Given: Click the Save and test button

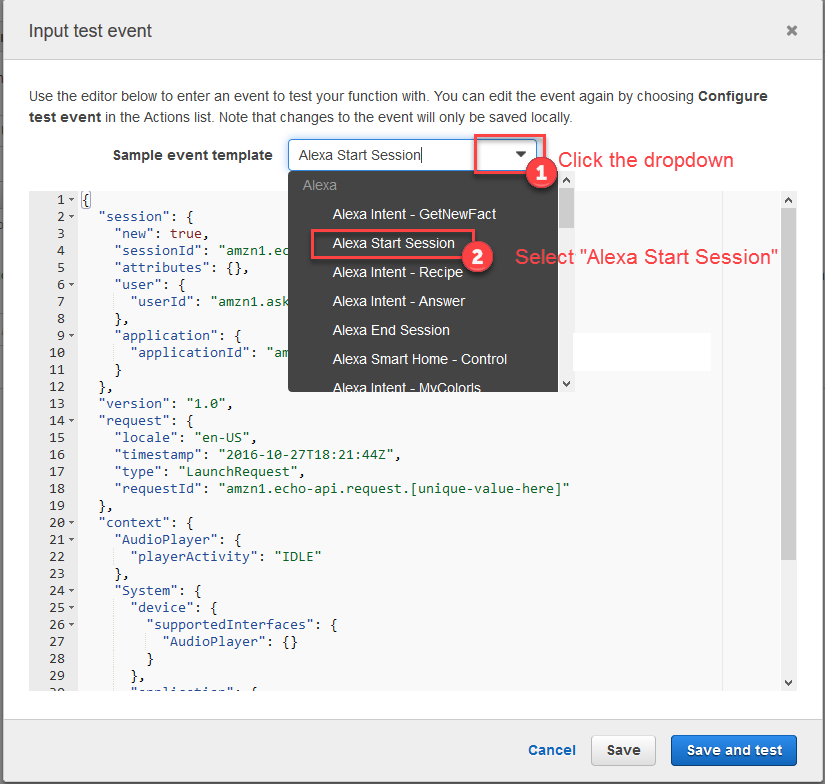Looking at the screenshot, I should (x=734, y=750).
